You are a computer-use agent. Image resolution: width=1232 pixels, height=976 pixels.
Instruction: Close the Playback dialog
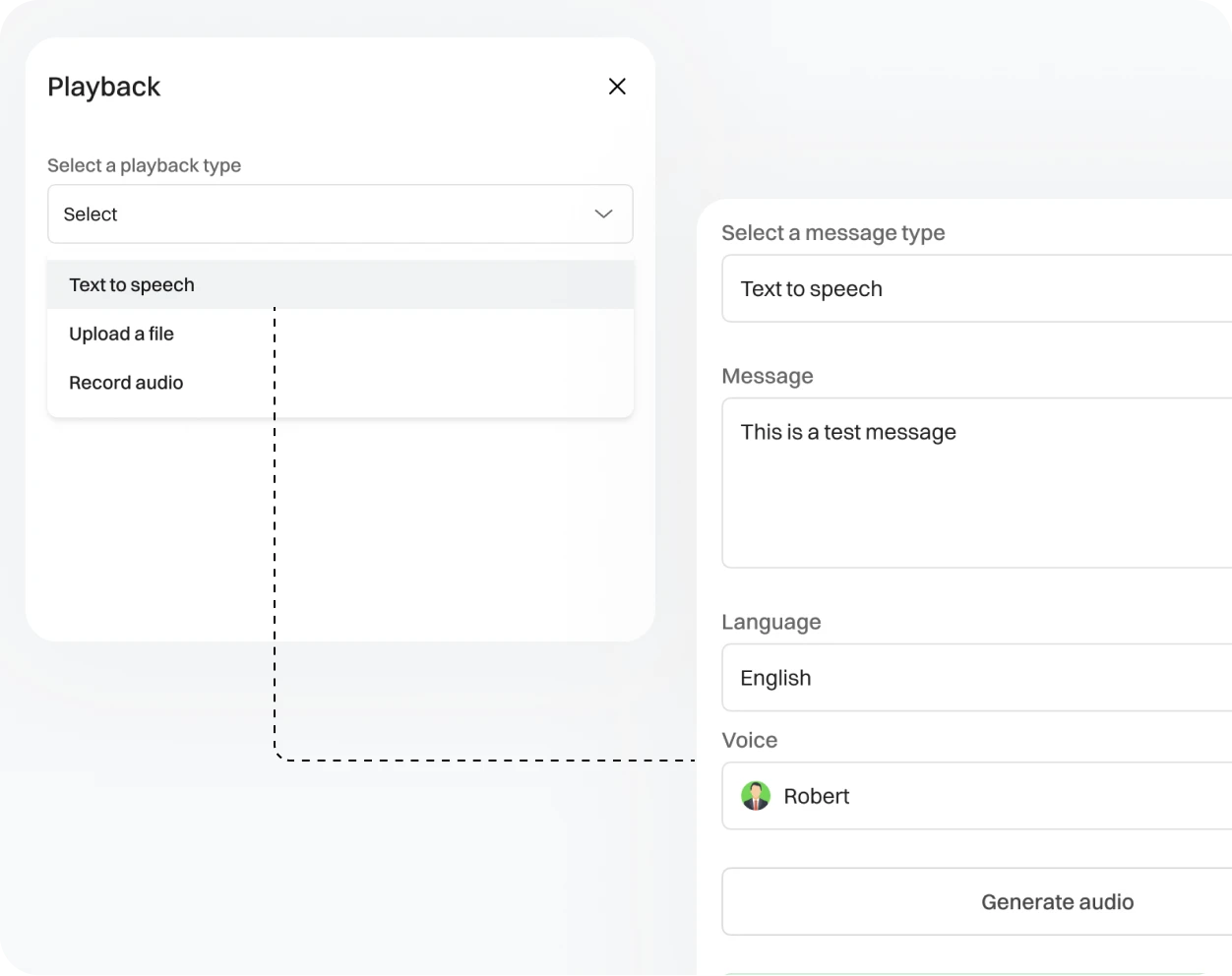point(617,87)
